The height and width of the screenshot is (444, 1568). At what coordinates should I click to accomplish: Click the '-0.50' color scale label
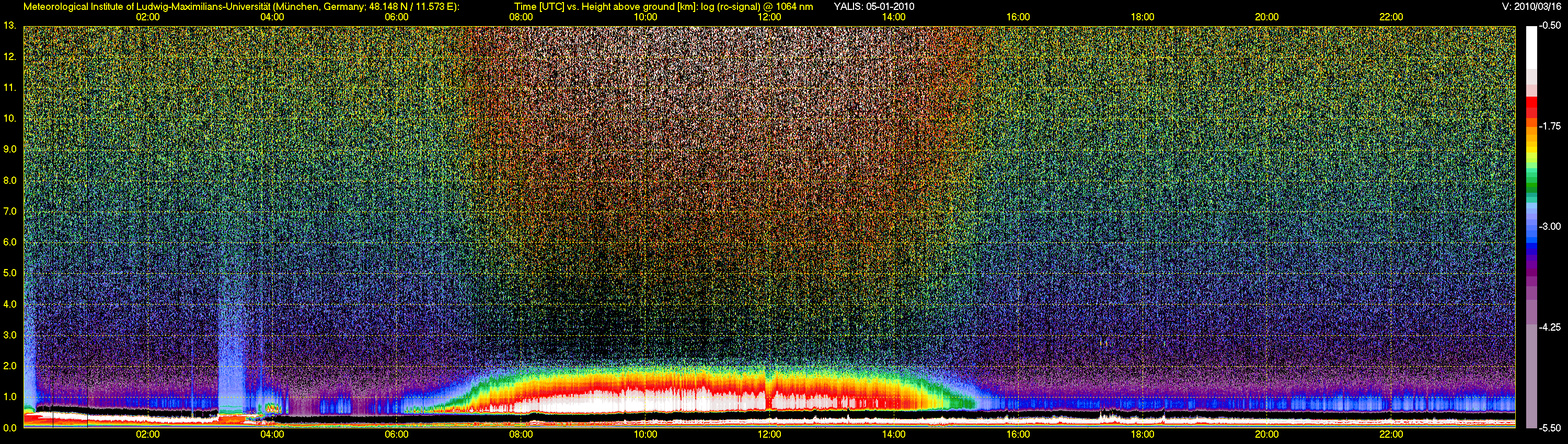[x=1551, y=26]
